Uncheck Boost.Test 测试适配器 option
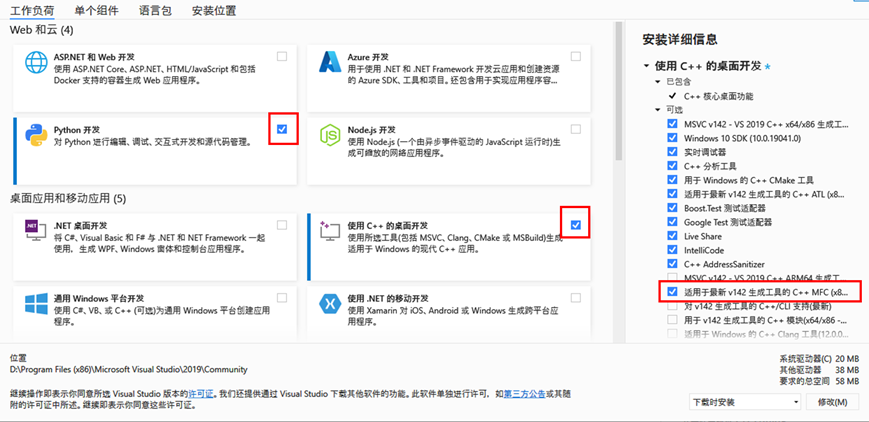869x422 pixels. [672, 207]
